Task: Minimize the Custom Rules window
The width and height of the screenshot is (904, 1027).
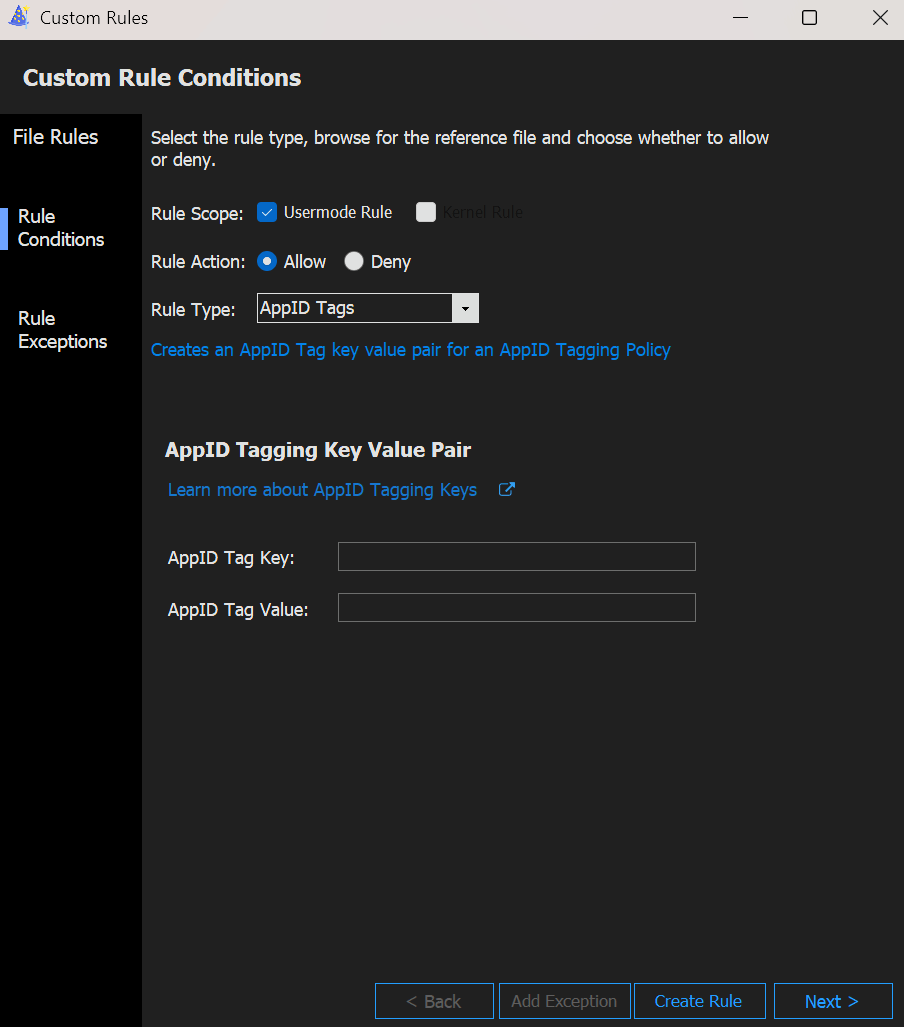Action: pos(740,18)
